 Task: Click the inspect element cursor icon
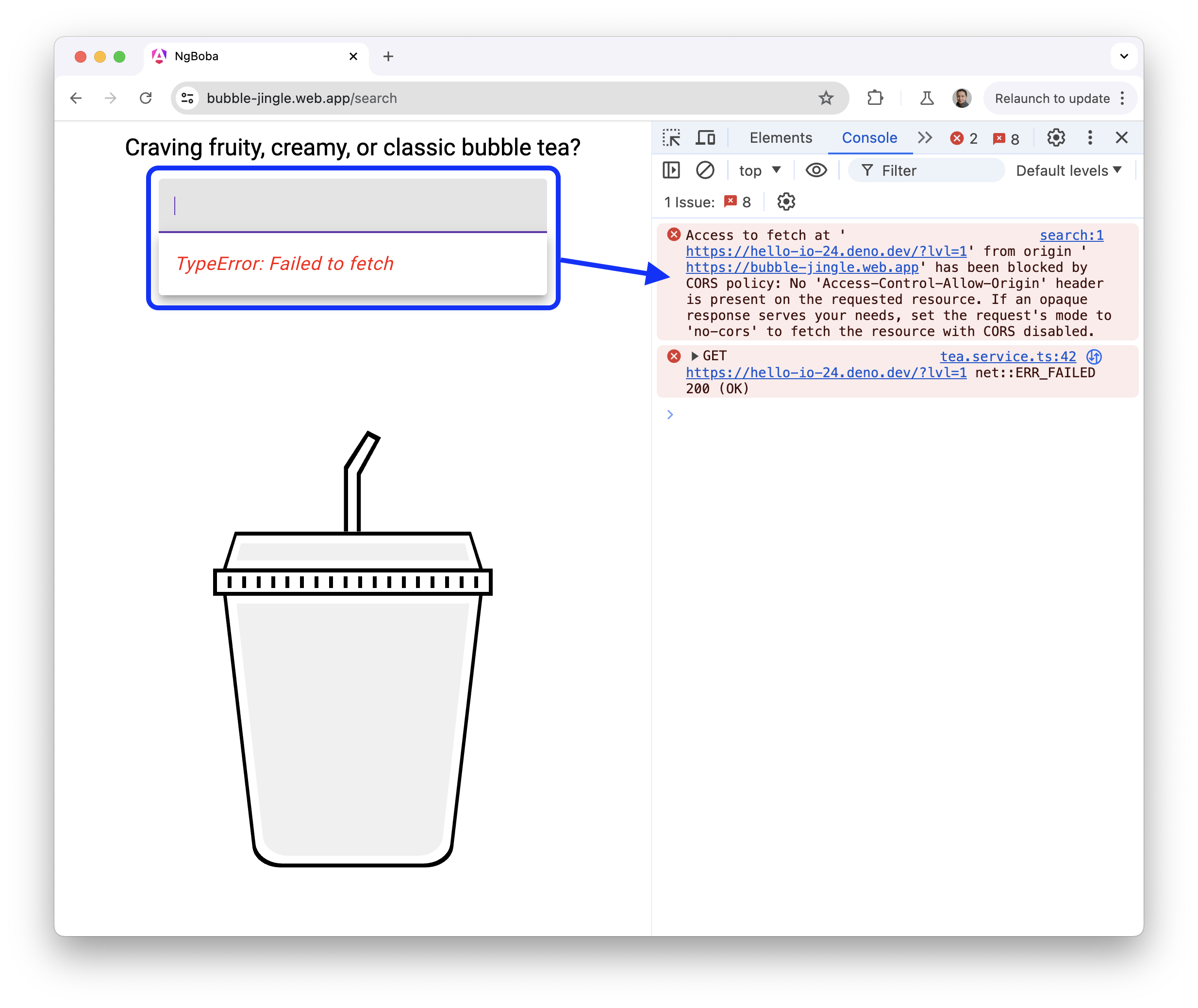(671, 139)
